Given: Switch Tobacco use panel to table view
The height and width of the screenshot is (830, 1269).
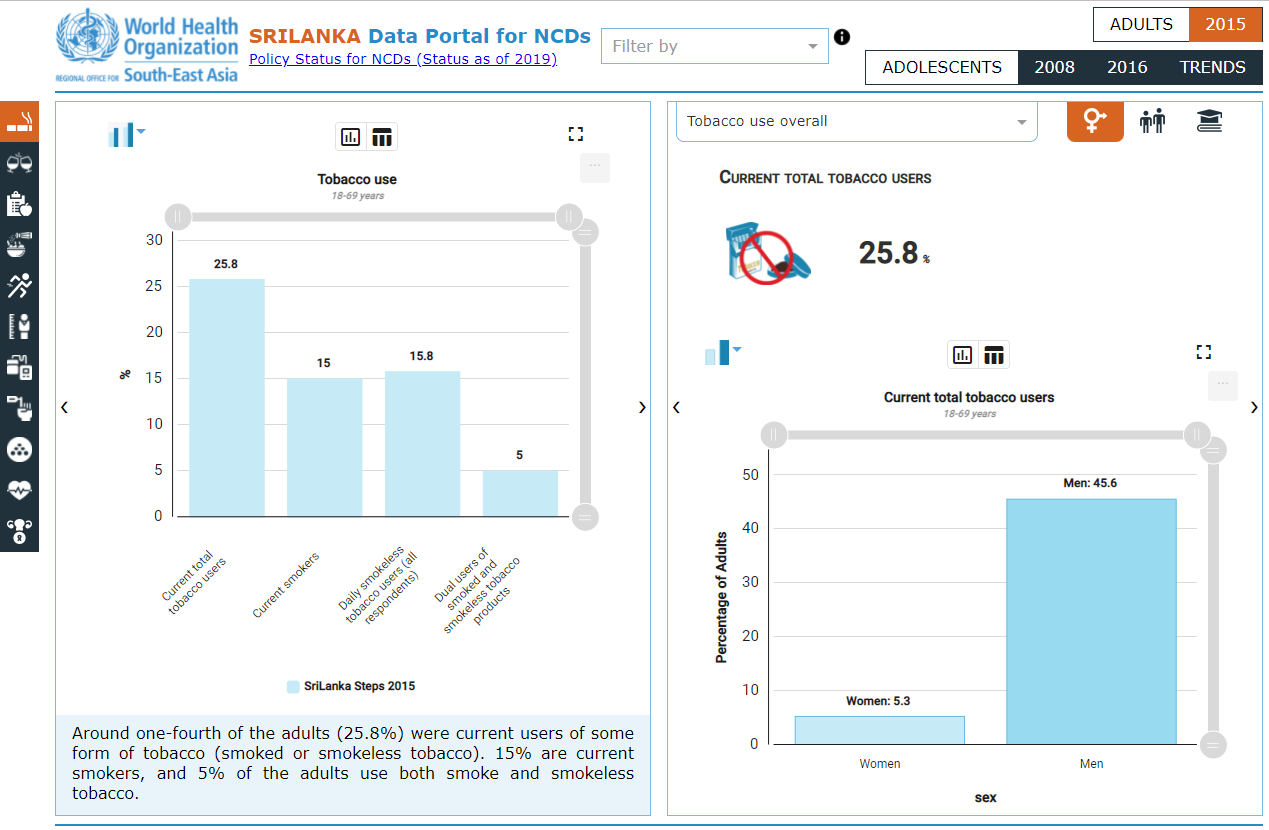Looking at the screenshot, I should (x=382, y=137).
